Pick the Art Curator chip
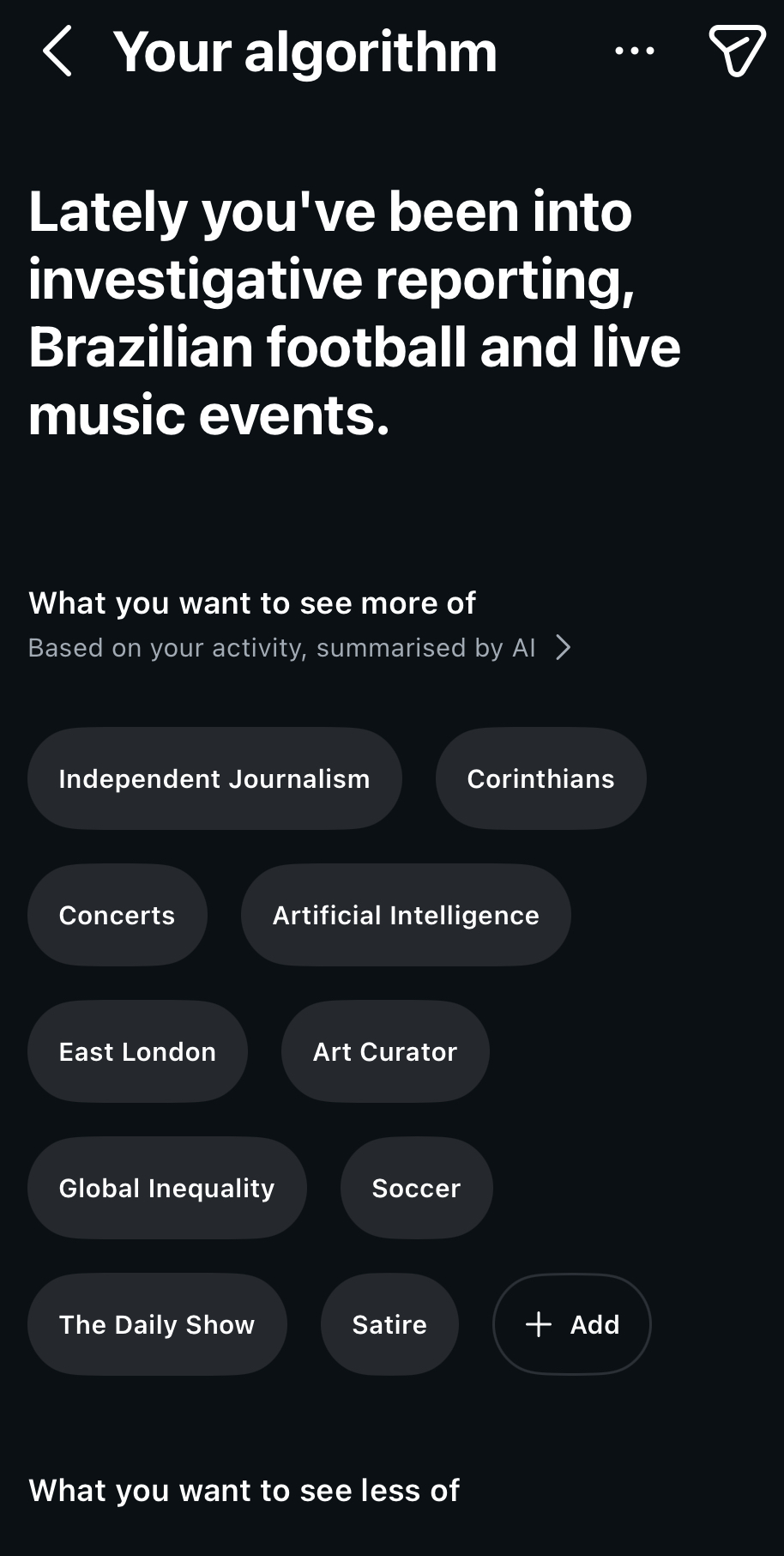Viewport: 784px width, 1556px height. (385, 1051)
